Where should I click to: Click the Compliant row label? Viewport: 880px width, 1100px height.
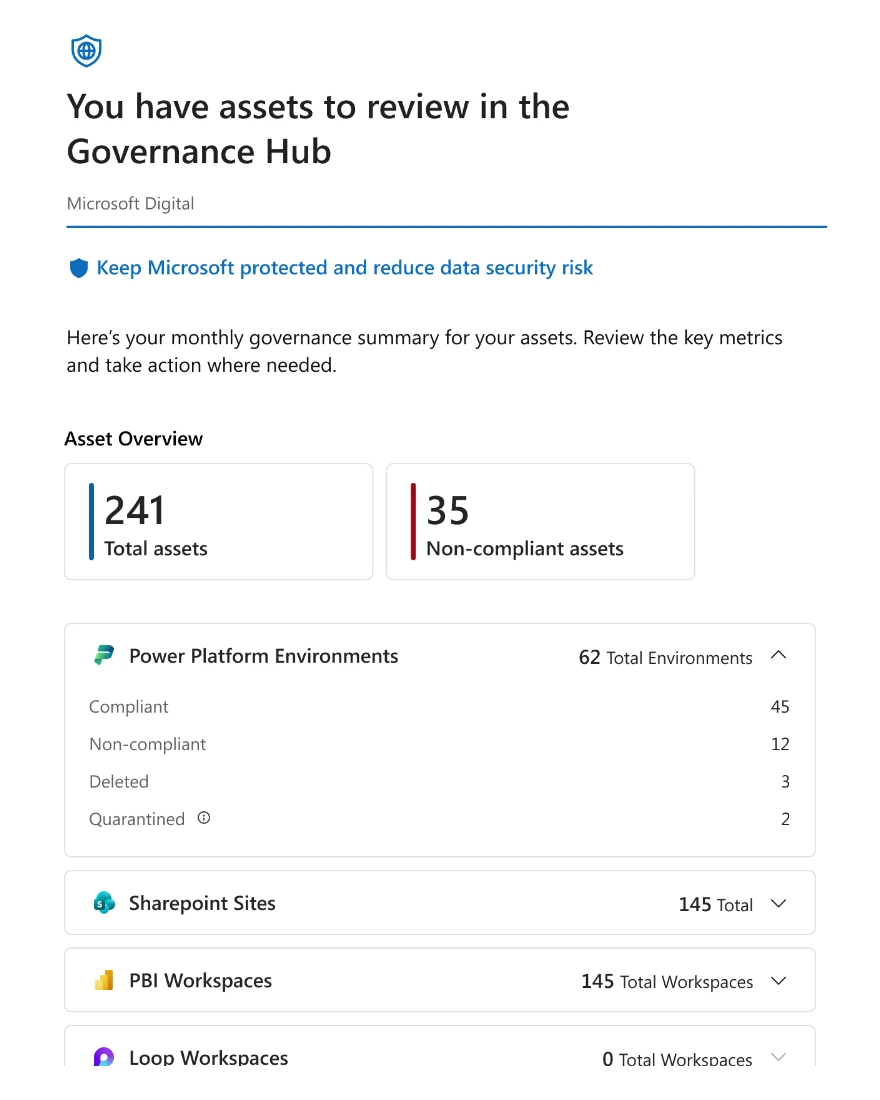coord(128,707)
